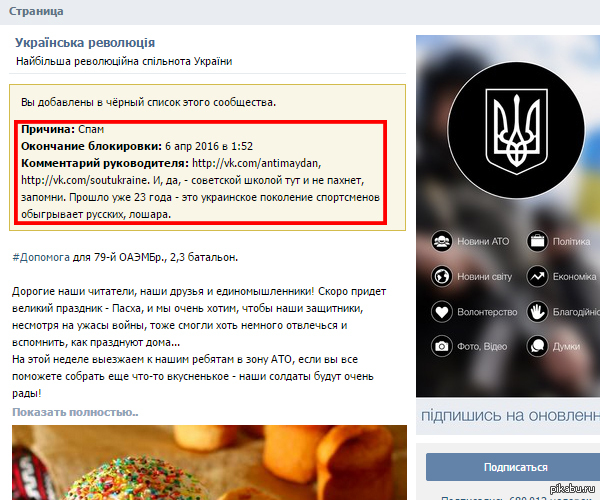Open the Фото, Відео camera icon

point(442,346)
